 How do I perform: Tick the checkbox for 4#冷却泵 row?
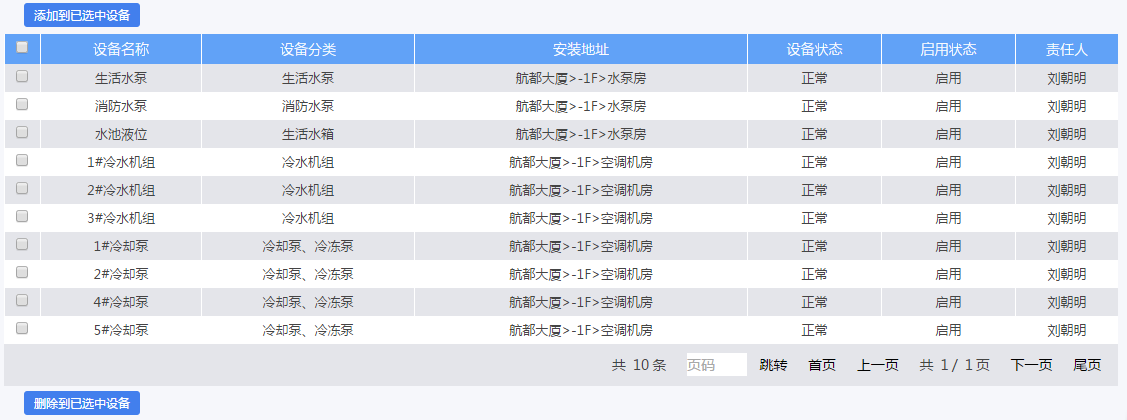(22, 300)
